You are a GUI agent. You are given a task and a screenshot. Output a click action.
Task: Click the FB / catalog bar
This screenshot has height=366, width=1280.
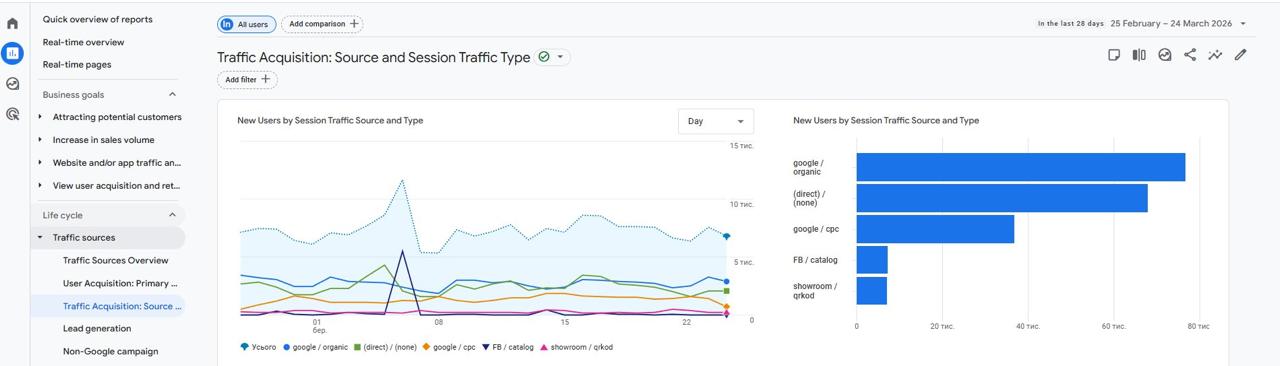point(872,260)
